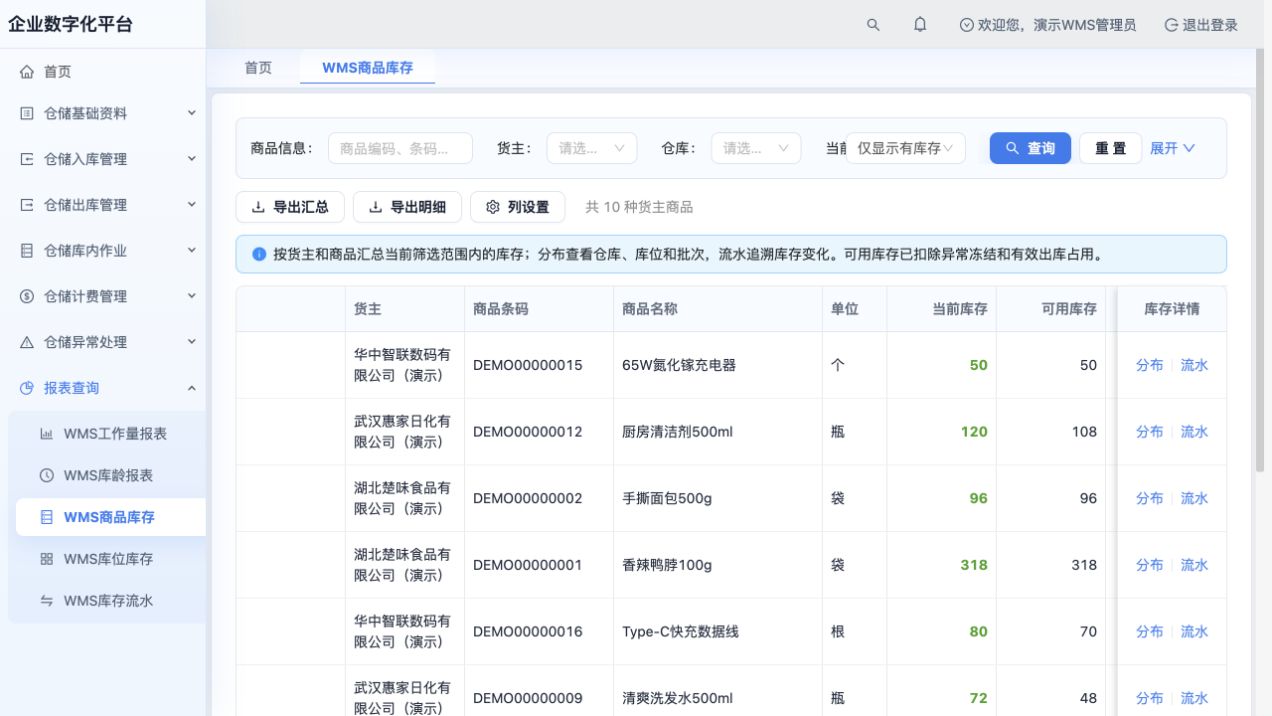Viewport: 1272px width, 716px height.
Task: Click the 重置 reset button
Action: [1110, 148]
